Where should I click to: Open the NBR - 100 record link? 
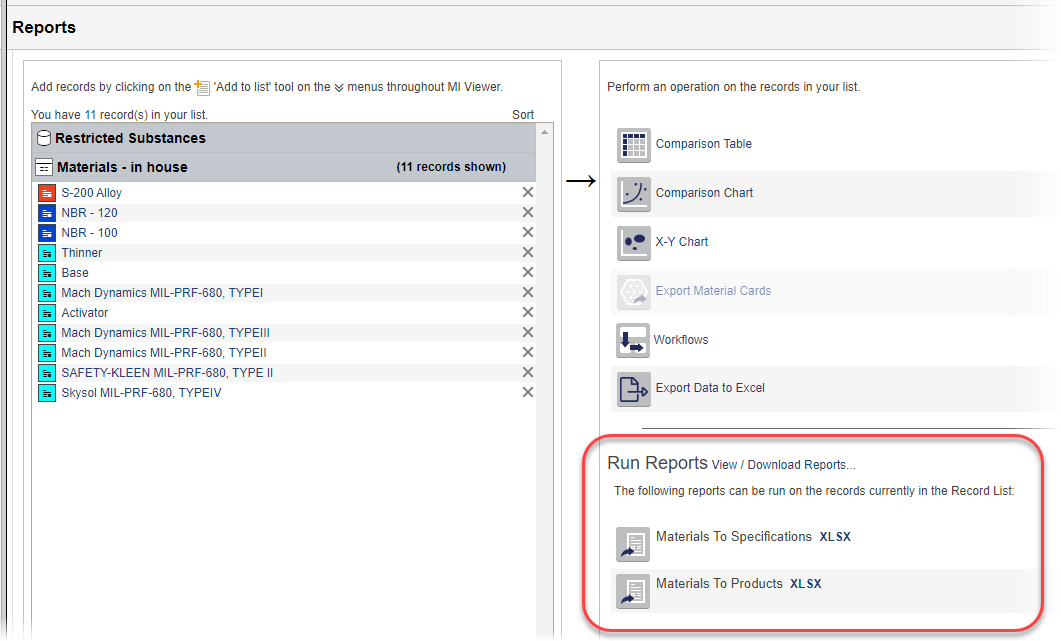[x=89, y=233]
